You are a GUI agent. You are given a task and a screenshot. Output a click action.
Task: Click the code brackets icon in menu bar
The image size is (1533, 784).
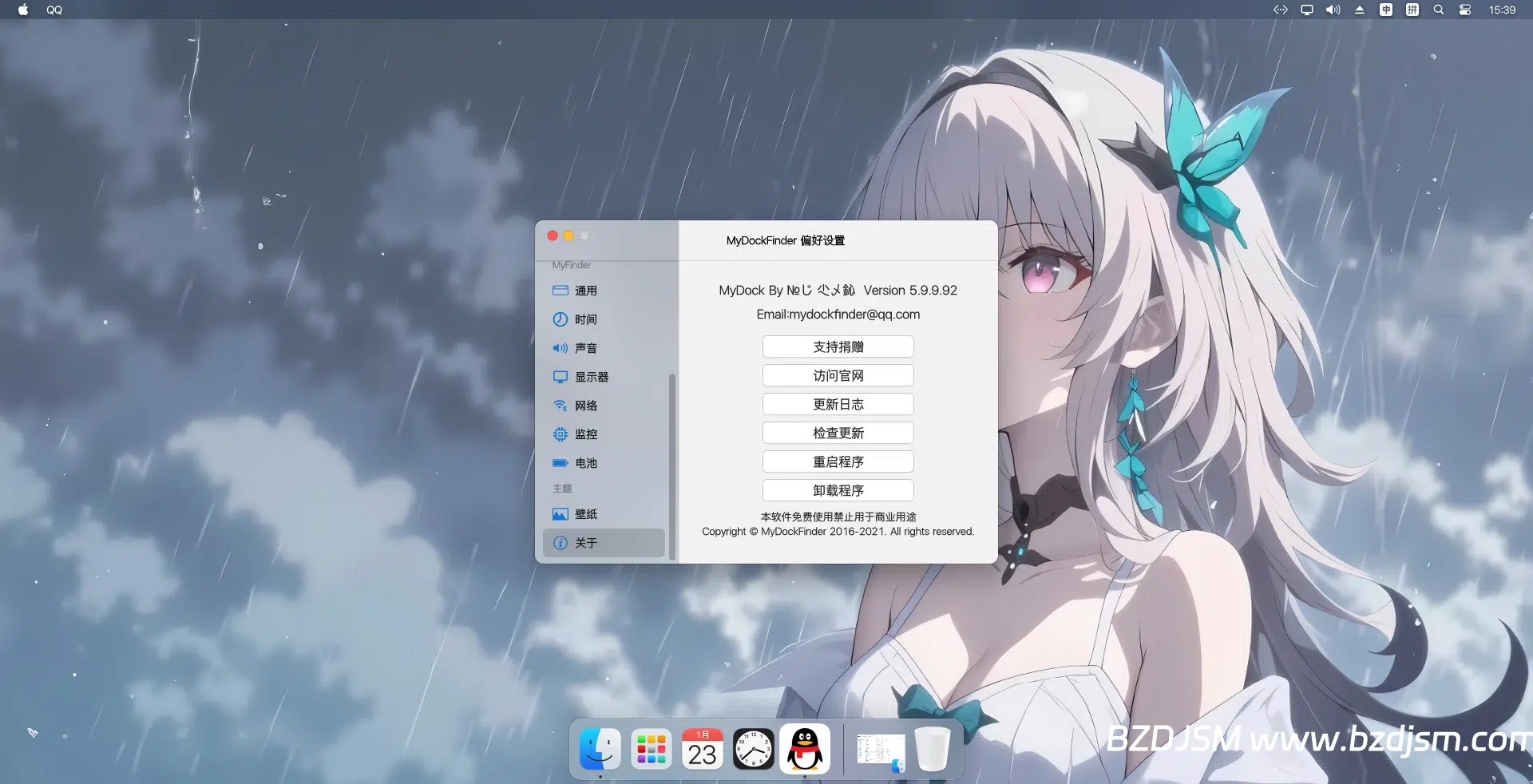click(1281, 10)
